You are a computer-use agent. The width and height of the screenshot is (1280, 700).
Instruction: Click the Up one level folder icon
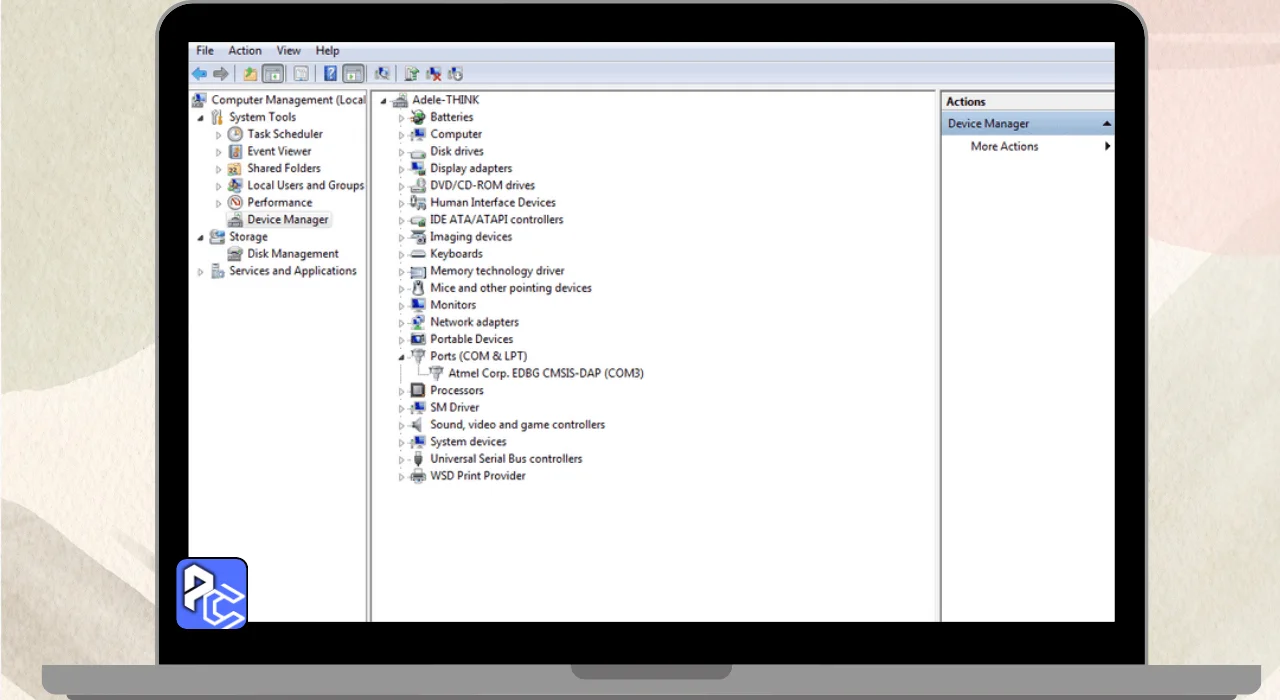tap(250, 74)
